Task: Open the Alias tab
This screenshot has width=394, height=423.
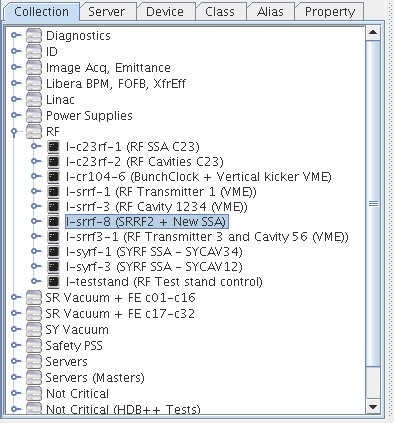Action: 270,12
